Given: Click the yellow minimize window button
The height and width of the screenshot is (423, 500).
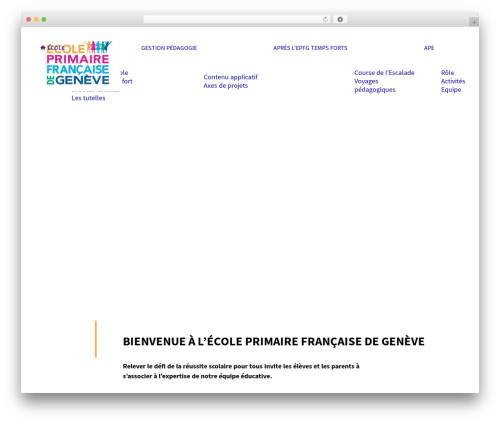Looking at the screenshot, I should click(36, 19).
